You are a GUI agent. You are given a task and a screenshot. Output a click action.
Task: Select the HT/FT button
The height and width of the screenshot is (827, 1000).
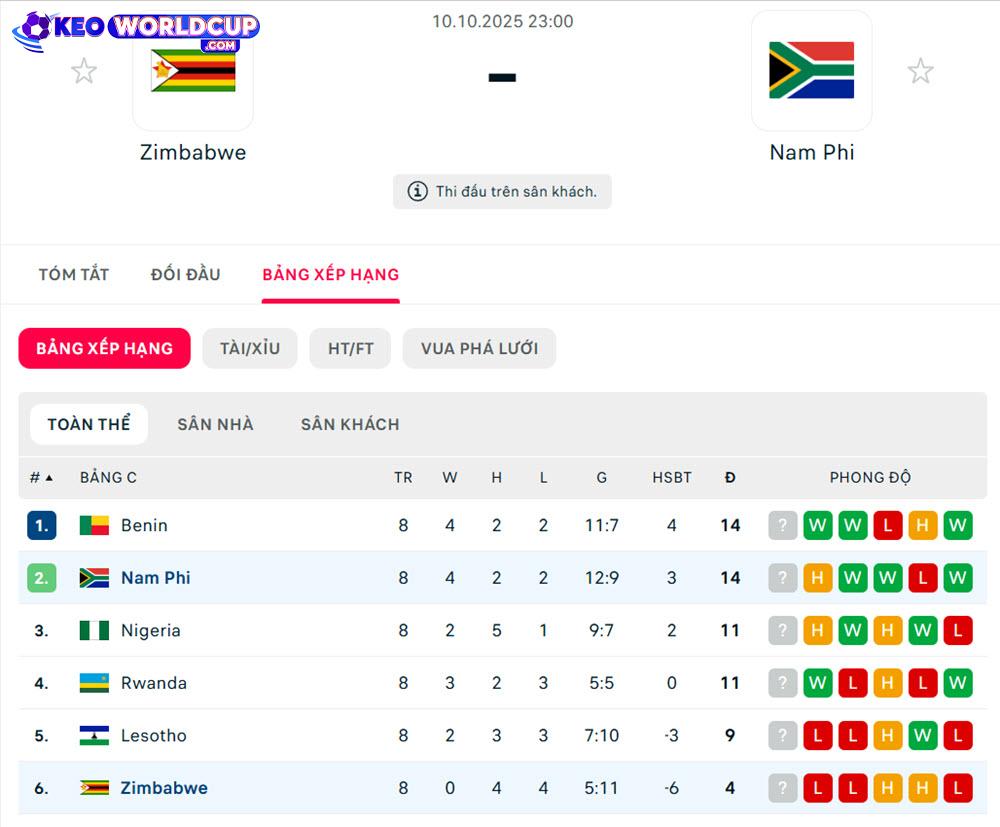(x=350, y=348)
